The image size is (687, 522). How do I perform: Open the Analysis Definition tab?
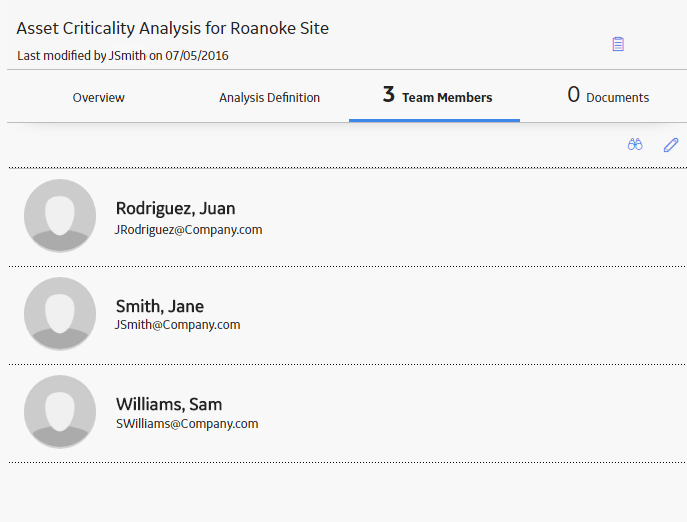269,97
